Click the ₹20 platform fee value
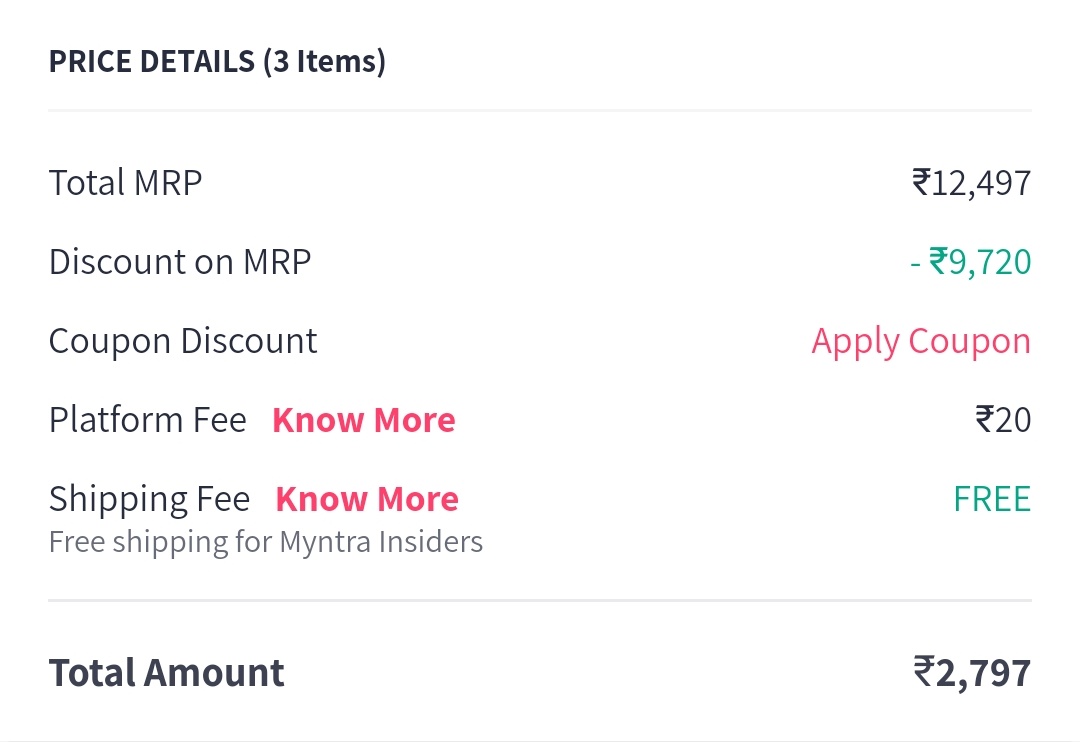1080x742 pixels. [x=1003, y=420]
